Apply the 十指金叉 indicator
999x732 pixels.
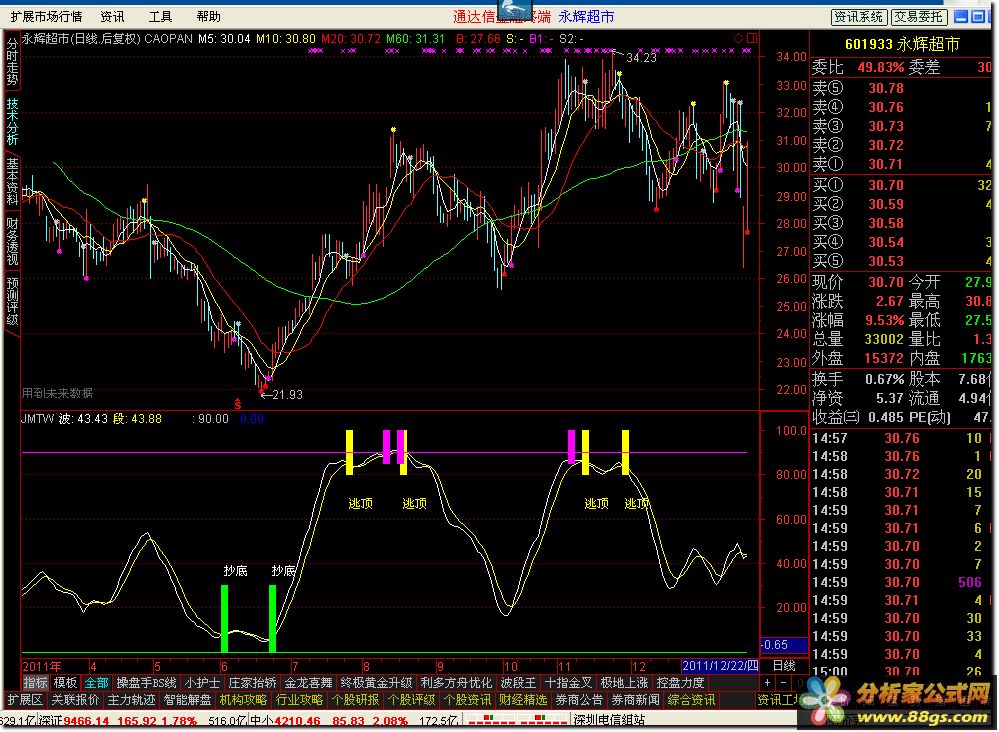[568, 682]
